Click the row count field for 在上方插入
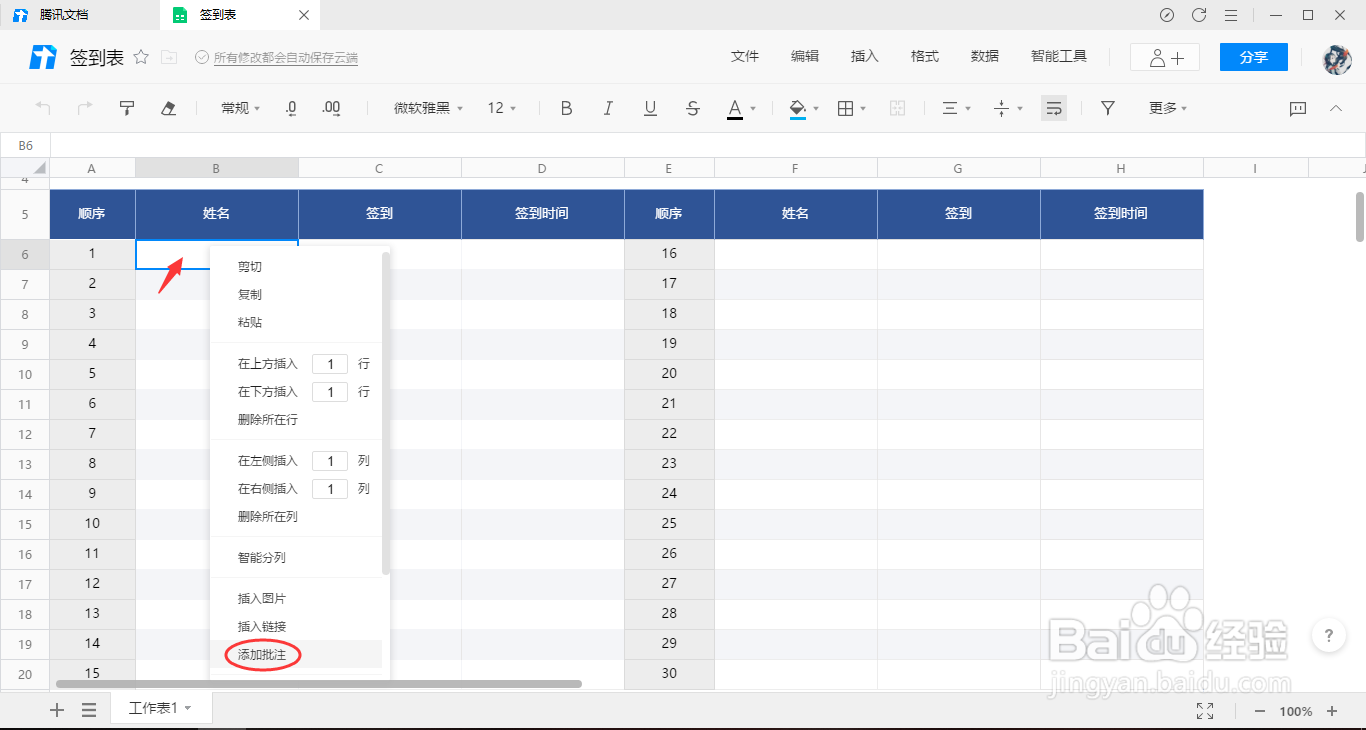The width and height of the screenshot is (1366, 730). click(330, 364)
